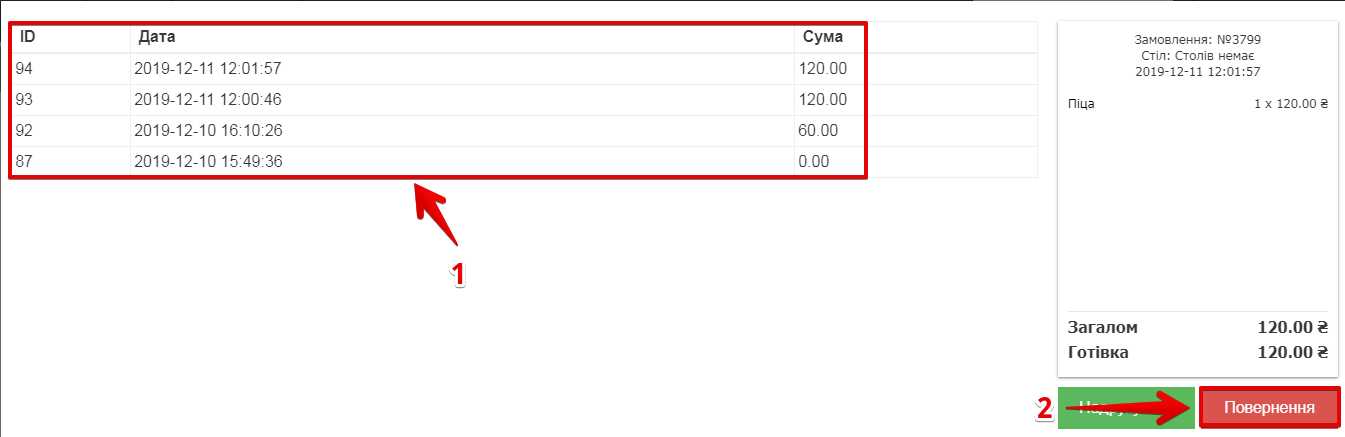This screenshot has height=437, width=1345.
Task: Click the Сума column header
Action: pos(823,37)
